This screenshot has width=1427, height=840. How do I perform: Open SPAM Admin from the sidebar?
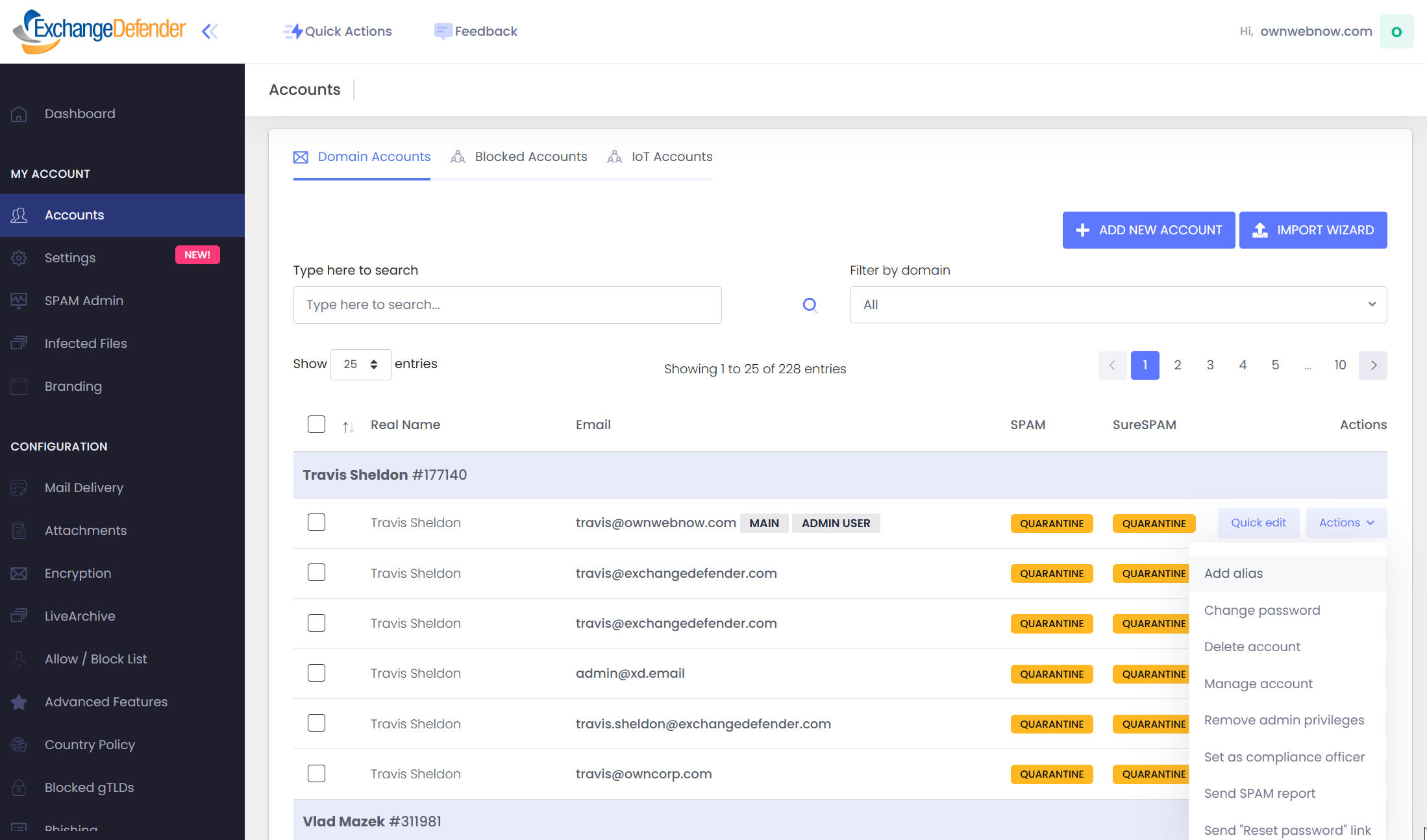84,301
